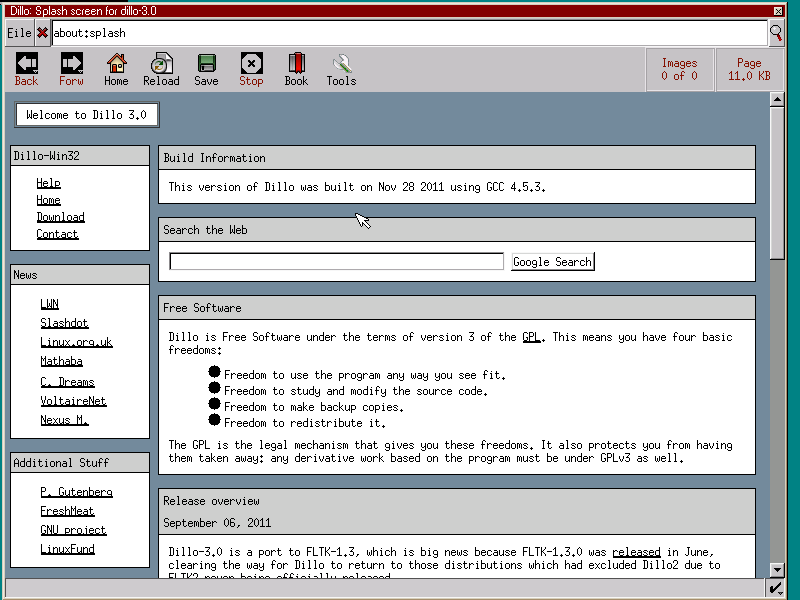Click the magnifier search icon beside URL bar

click(x=776, y=33)
